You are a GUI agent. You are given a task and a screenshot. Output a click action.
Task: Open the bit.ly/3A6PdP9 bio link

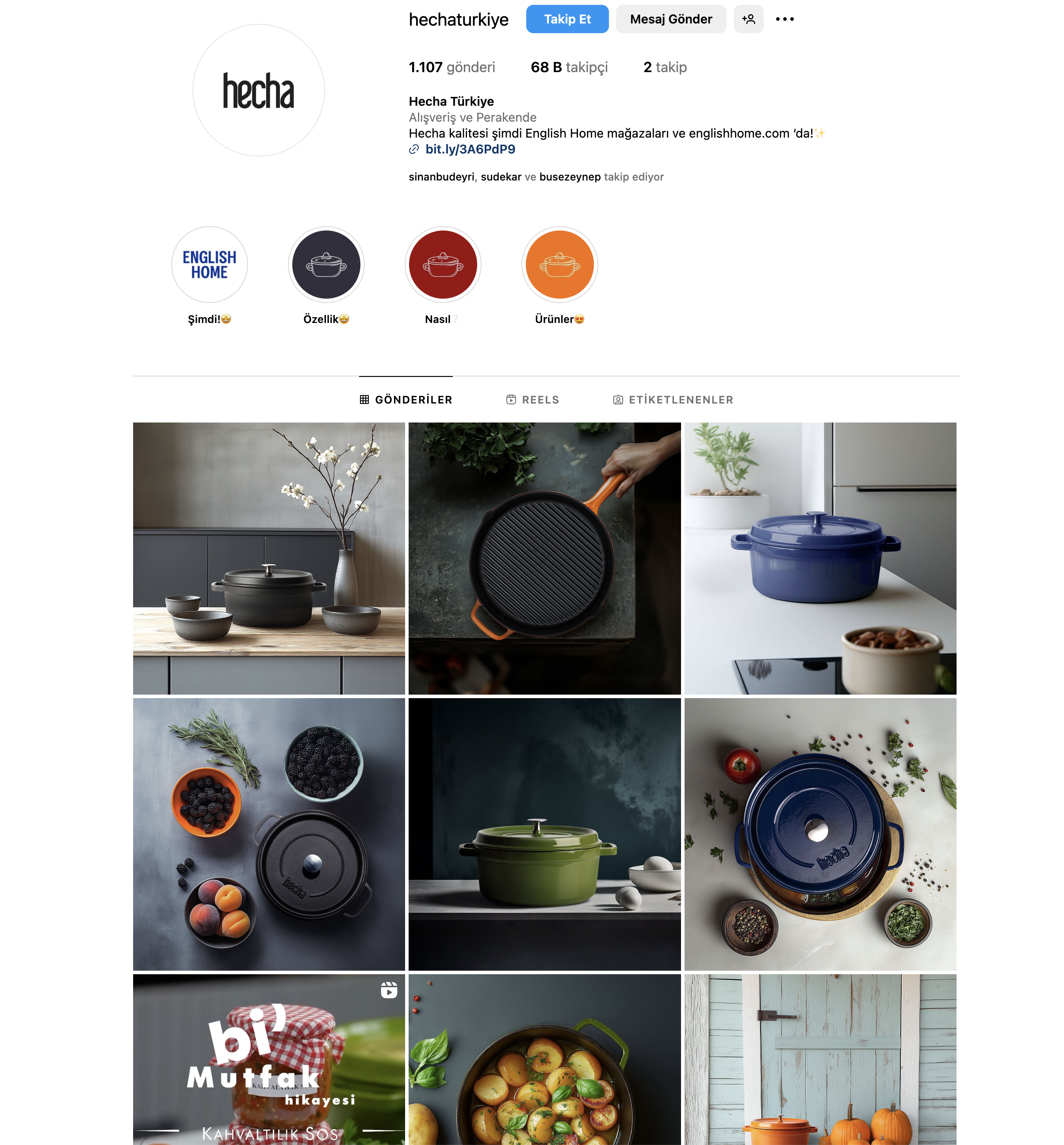470,149
